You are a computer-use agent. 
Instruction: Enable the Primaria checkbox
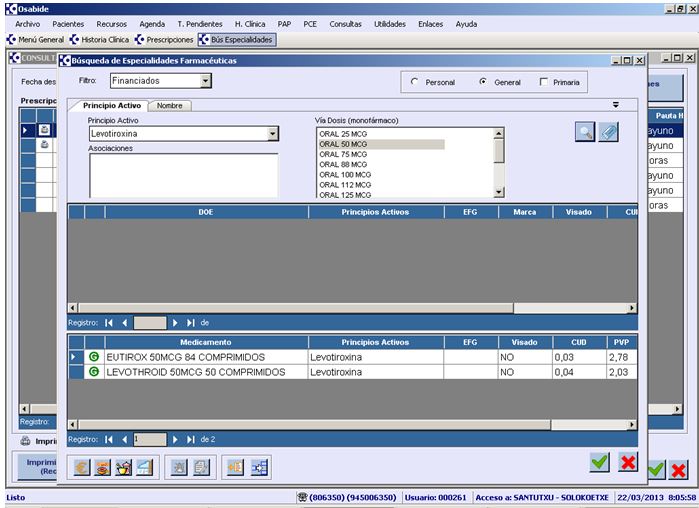544,82
